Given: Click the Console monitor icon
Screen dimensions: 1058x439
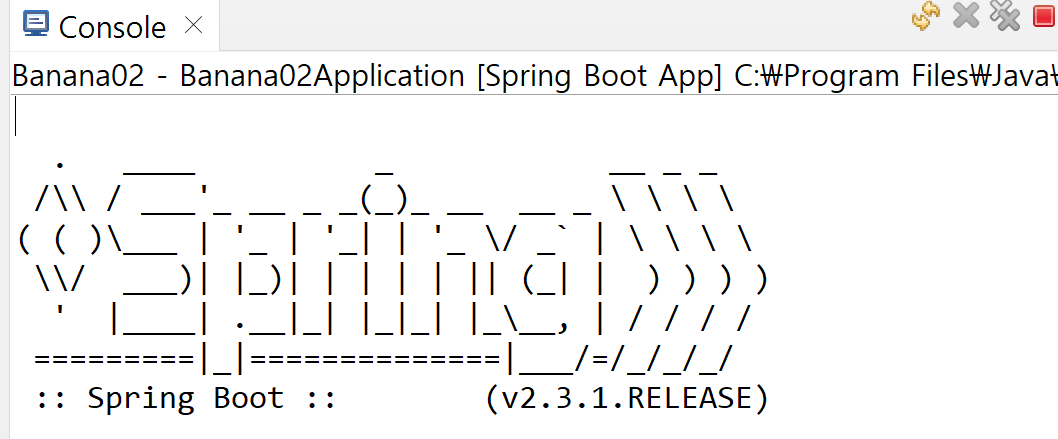Looking at the screenshot, I should pos(35,24).
